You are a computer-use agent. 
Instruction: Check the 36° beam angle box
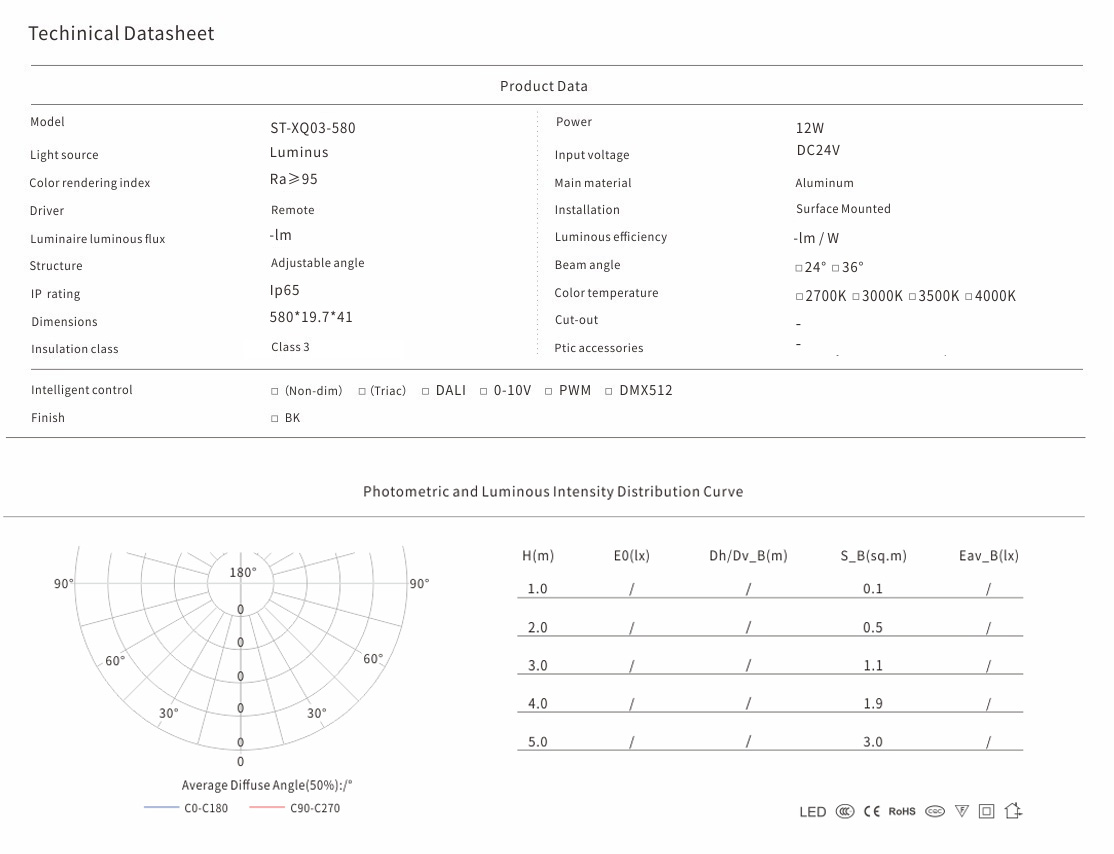point(836,268)
